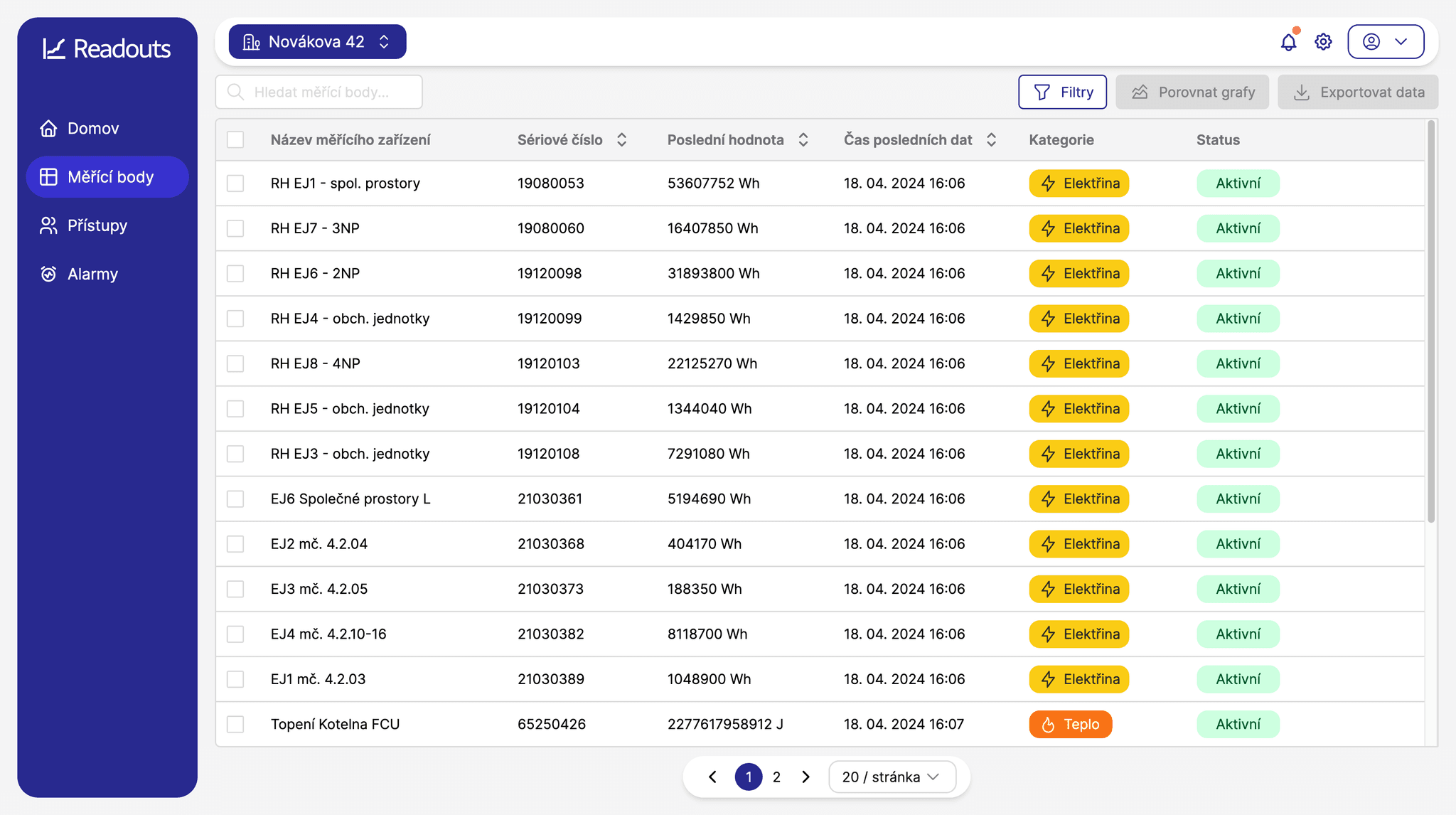Click lightning icon in RH EJ7 - 3NP row

pyautogui.click(x=1048, y=228)
